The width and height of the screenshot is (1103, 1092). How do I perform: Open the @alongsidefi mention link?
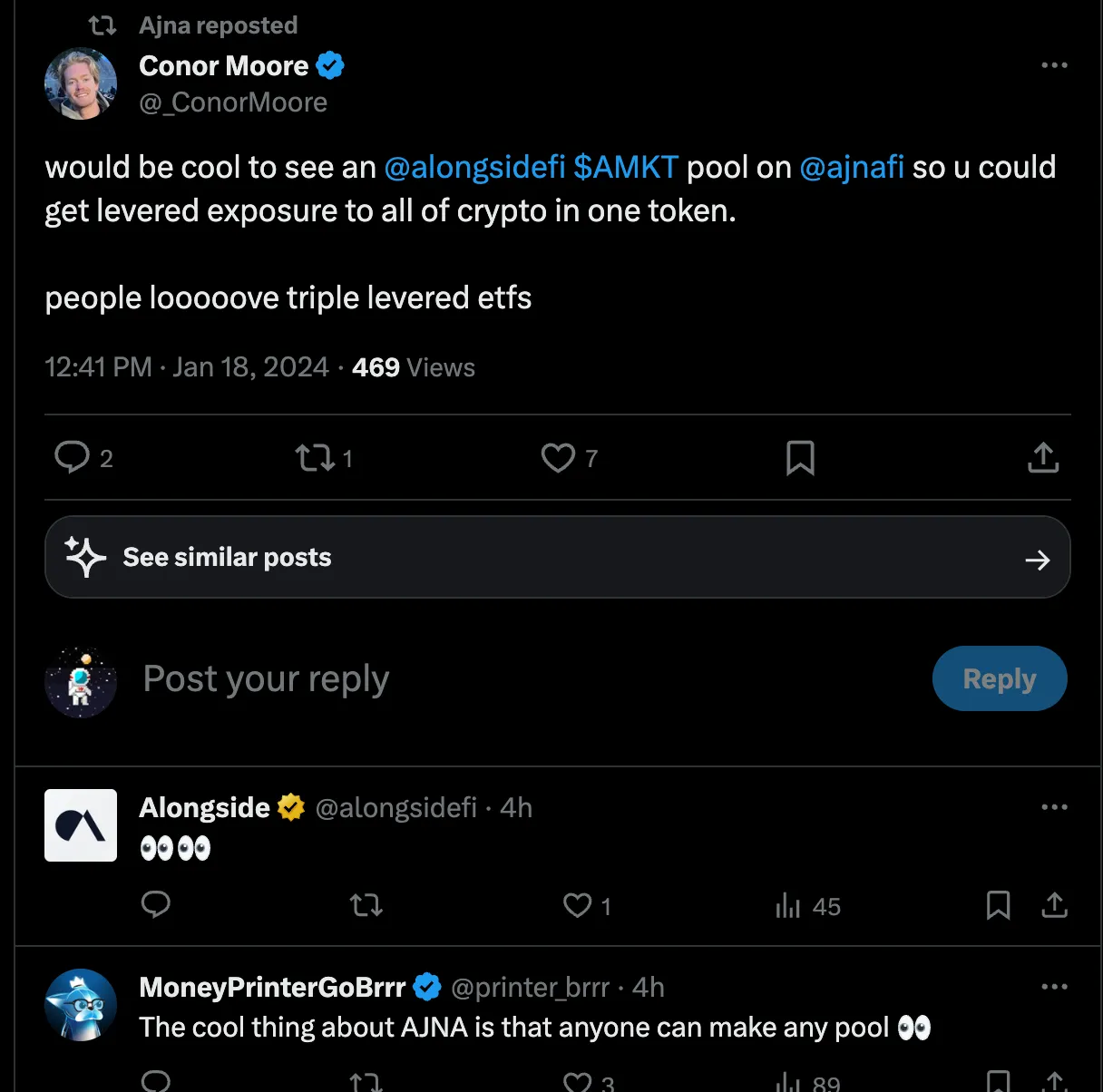[474, 167]
